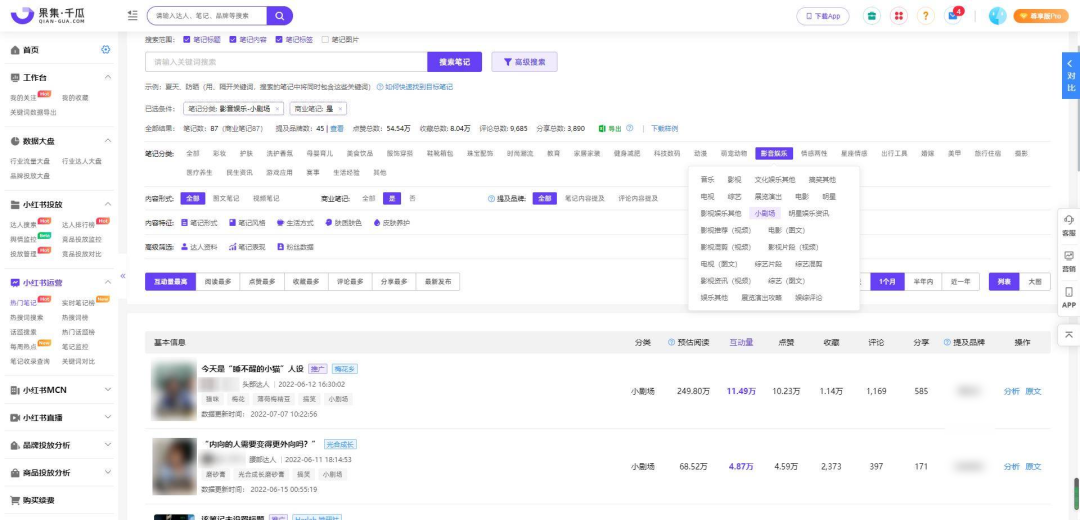Remove the 商业笔记: 是 filter tag
Viewport: 1080px width, 520px height.
[340, 109]
